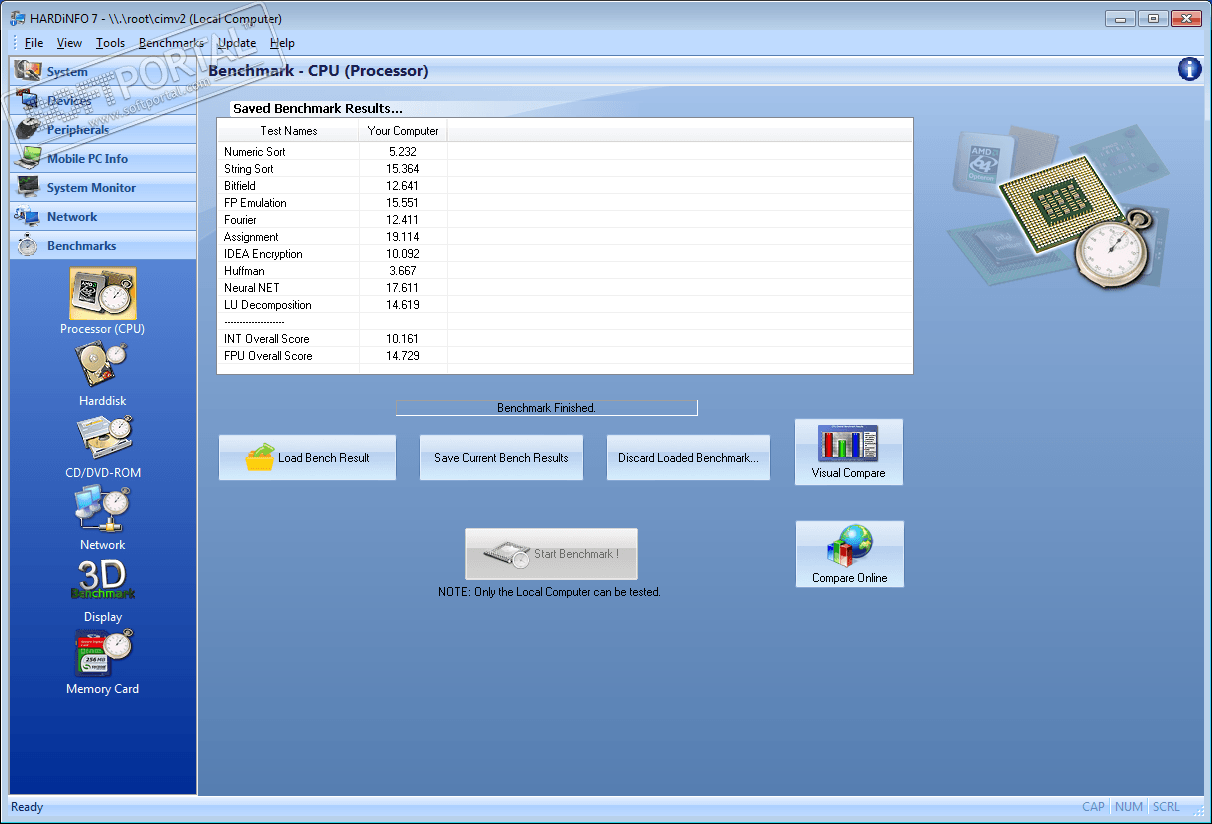Click Save Current Bench Results button
This screenshot has height=824, width=1212.
coord(501,457)
